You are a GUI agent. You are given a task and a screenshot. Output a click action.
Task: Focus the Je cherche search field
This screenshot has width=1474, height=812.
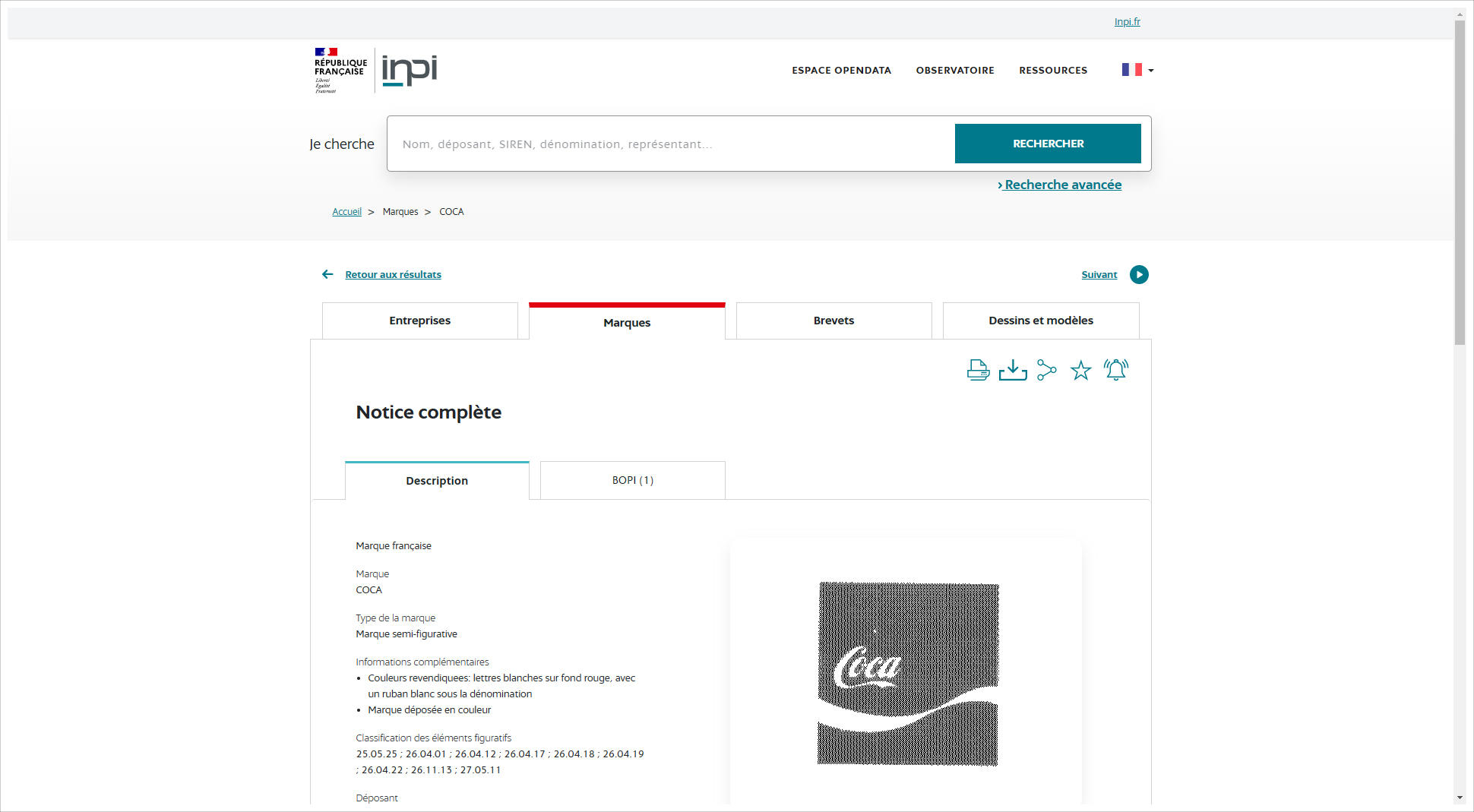[x=672, y=144]
